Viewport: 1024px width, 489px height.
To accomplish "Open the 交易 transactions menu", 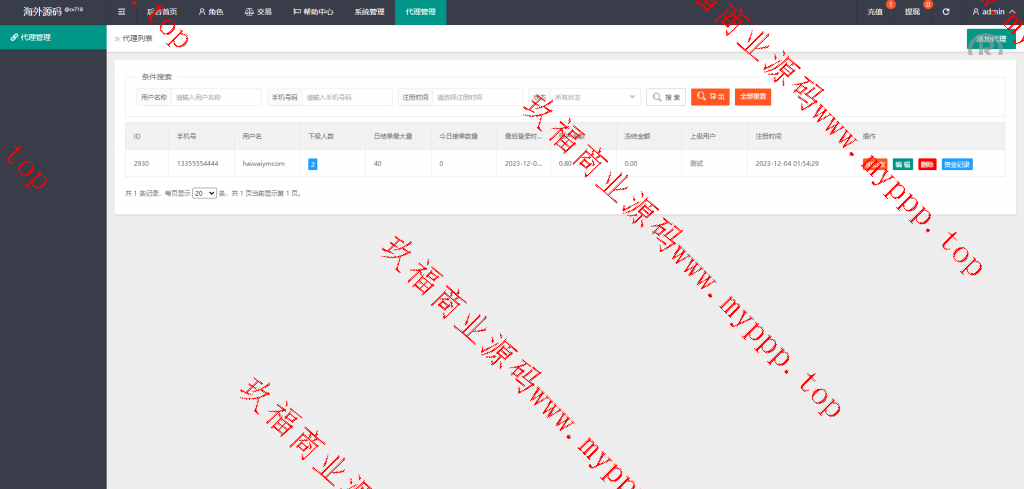I will [258, 12].
